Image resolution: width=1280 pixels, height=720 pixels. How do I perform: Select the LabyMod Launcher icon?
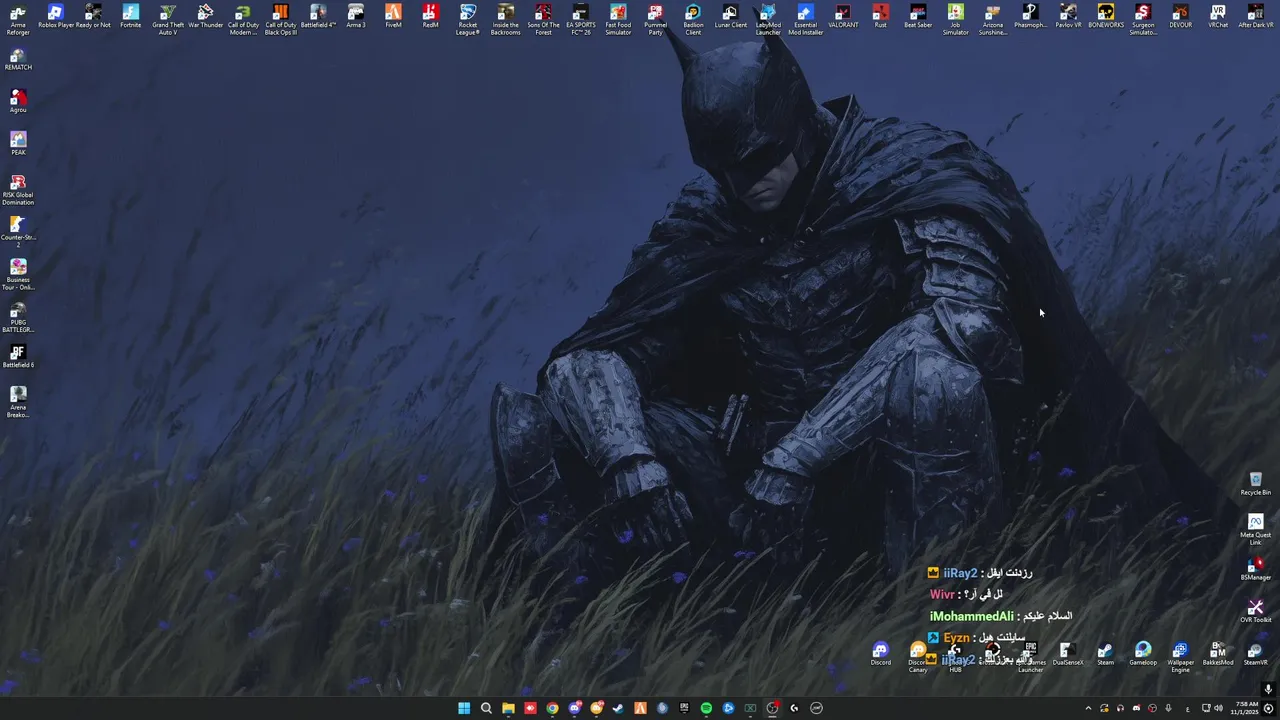pos(768,19)
